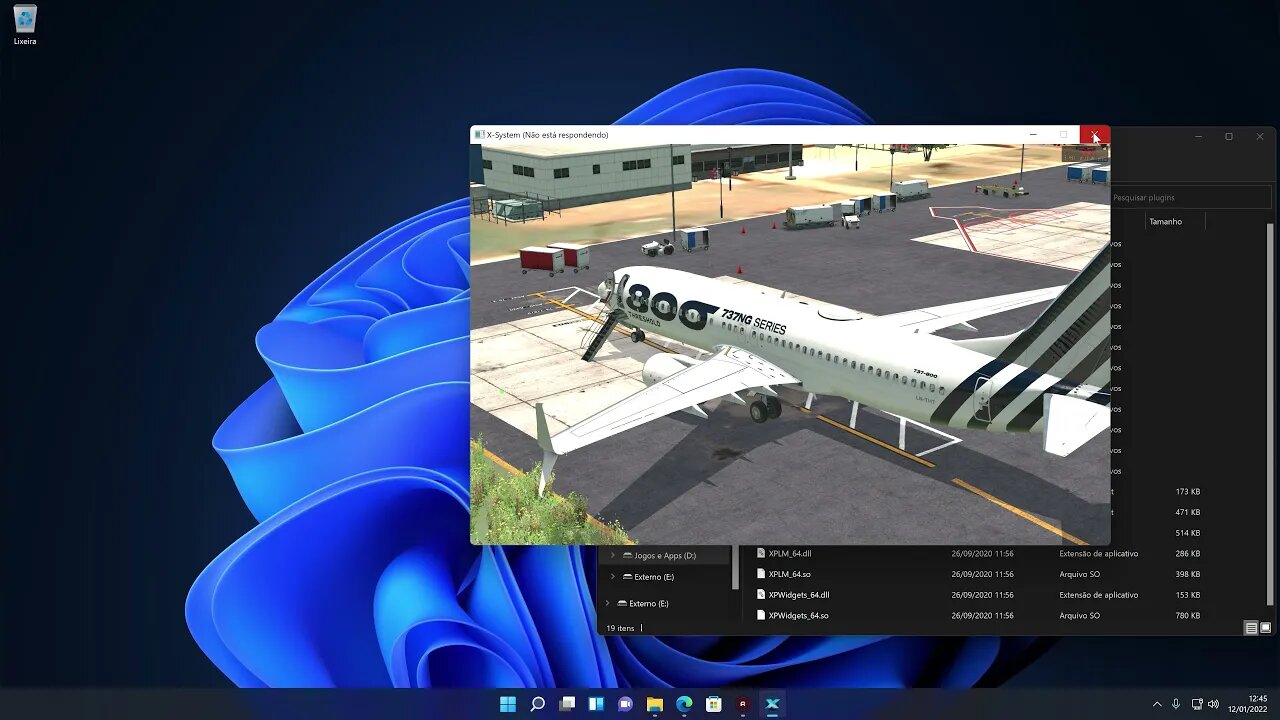Viewport: 1280px width, 720px height.
Task: Click XPWidgets_64.so's Arquivo SO type cell
Action: (x=1079, y=615)
